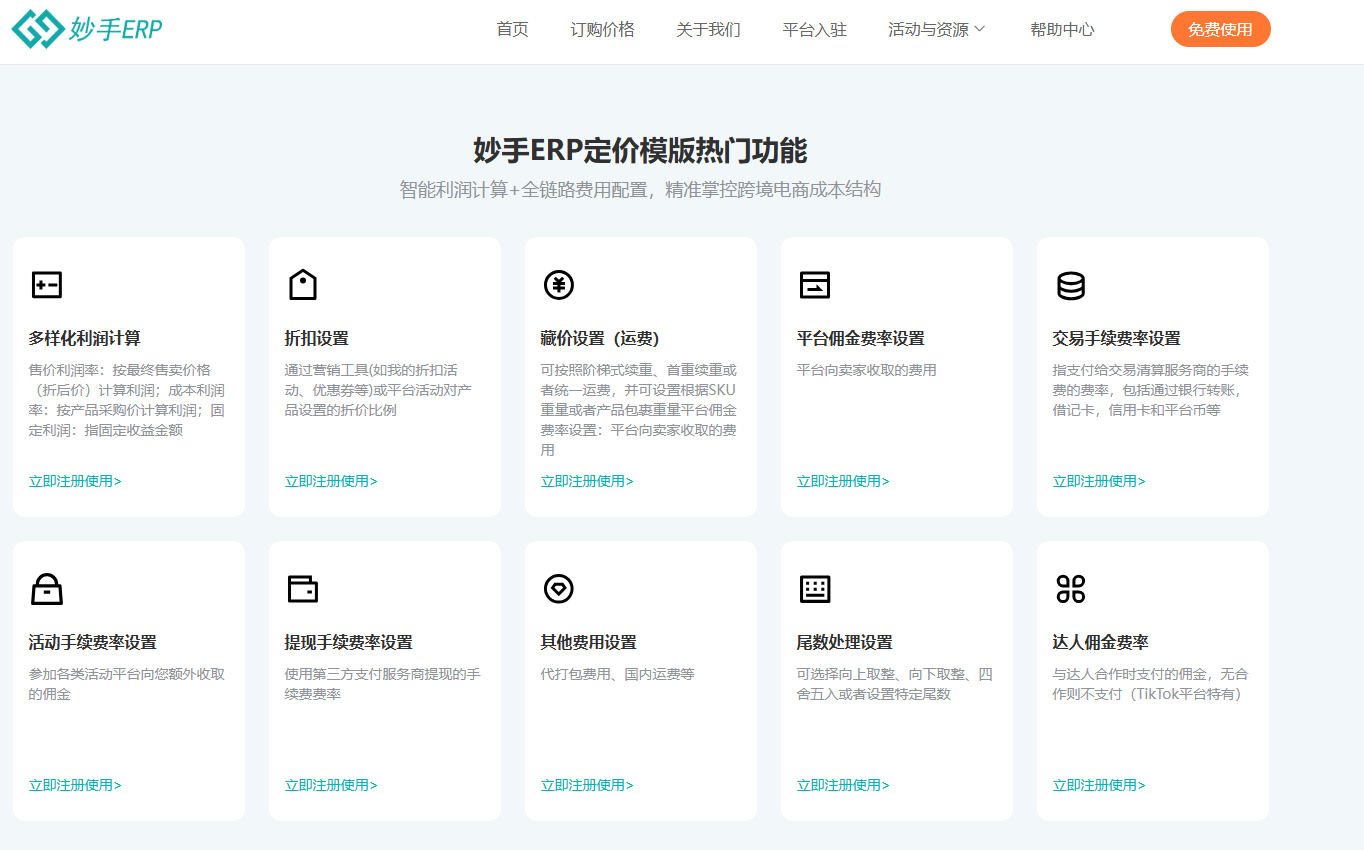Click the 其他费用设置 card title
Viewport: 1364px width, 850px height.
[x=589, y=642]
